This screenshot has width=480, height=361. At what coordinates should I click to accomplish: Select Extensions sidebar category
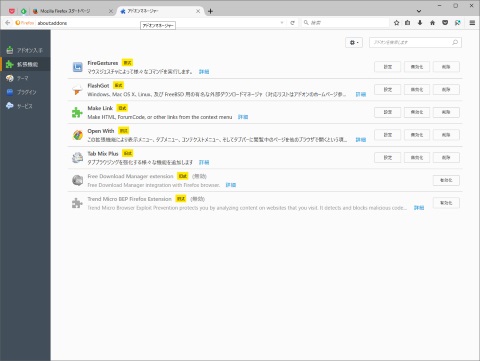click(25, 64)
